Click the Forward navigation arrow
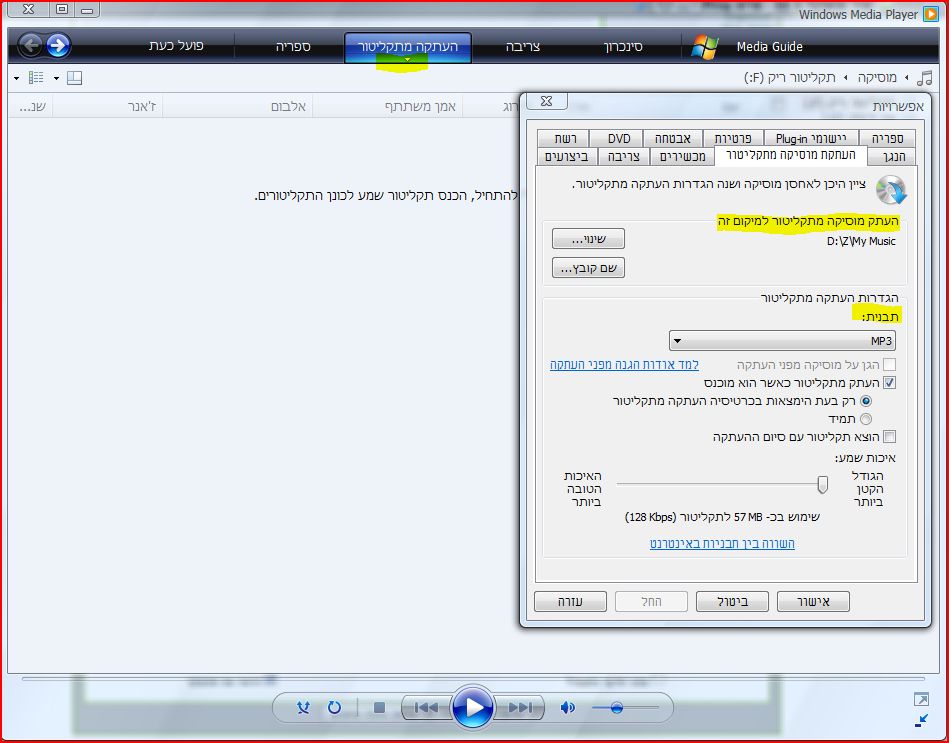The width and height of the screenshot is (949, 743). pyautogui.click(x=58, y=45)
